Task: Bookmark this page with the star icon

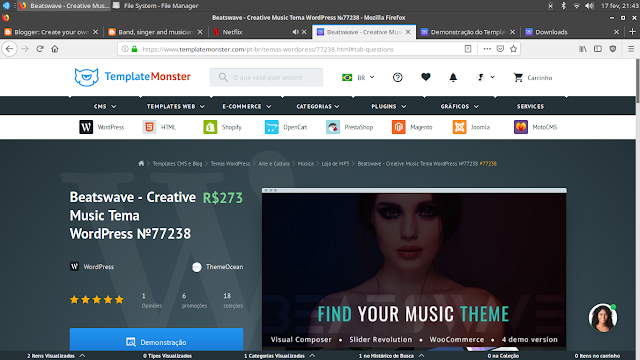Action: pyautogui.click(x=513, y=49)
